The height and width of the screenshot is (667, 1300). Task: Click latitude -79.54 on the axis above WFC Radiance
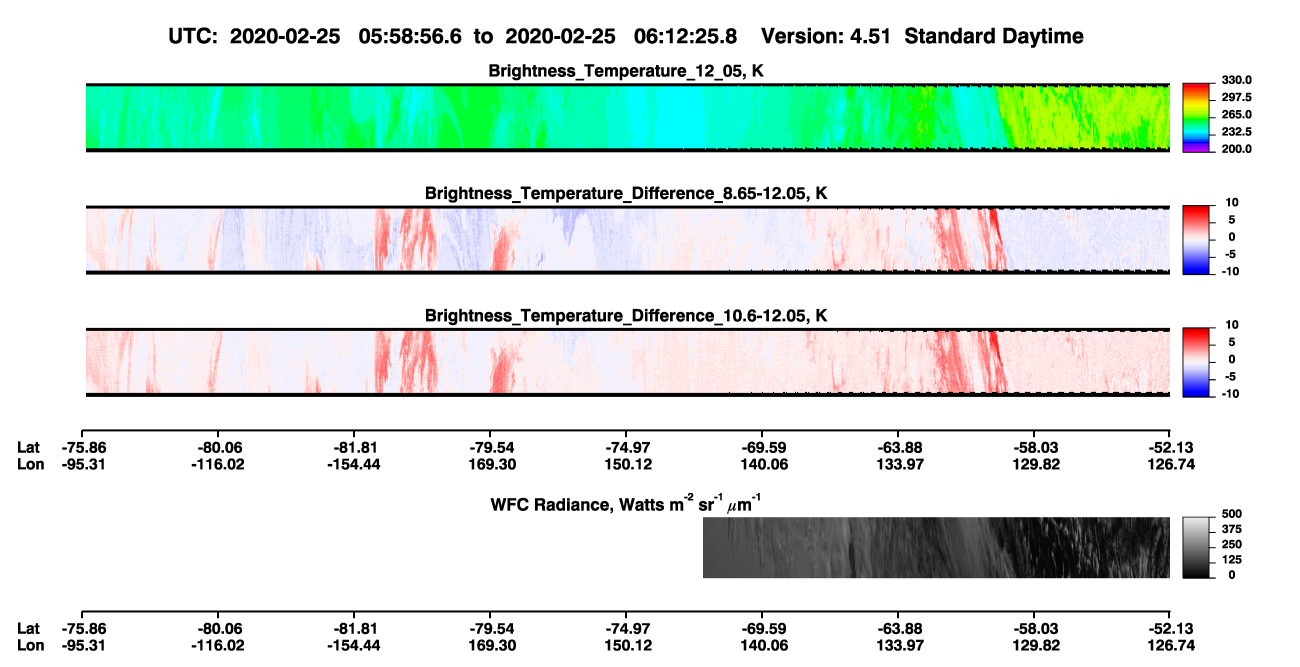[491, 447]
